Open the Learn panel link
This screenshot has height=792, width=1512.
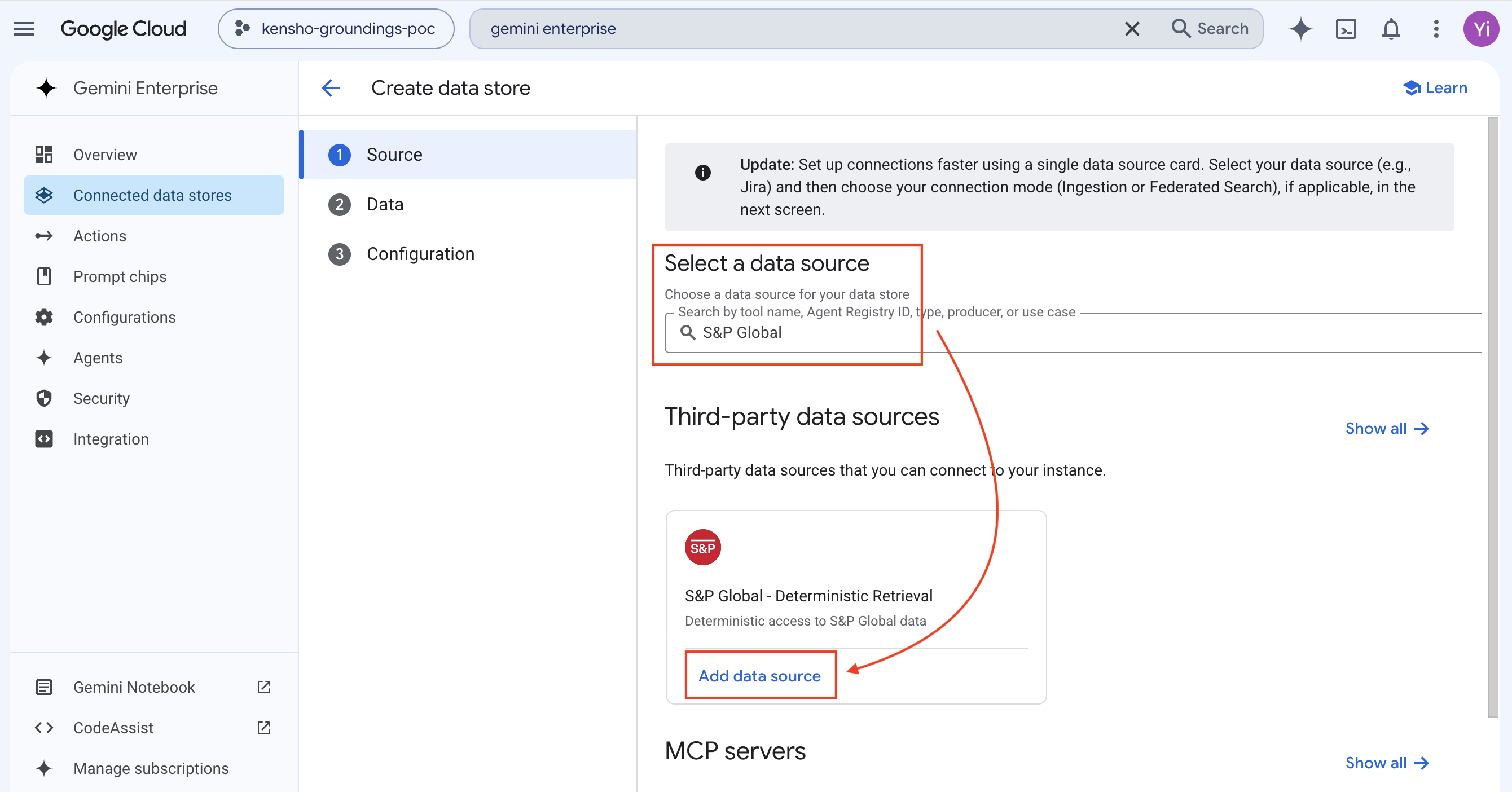[1435, 88]
